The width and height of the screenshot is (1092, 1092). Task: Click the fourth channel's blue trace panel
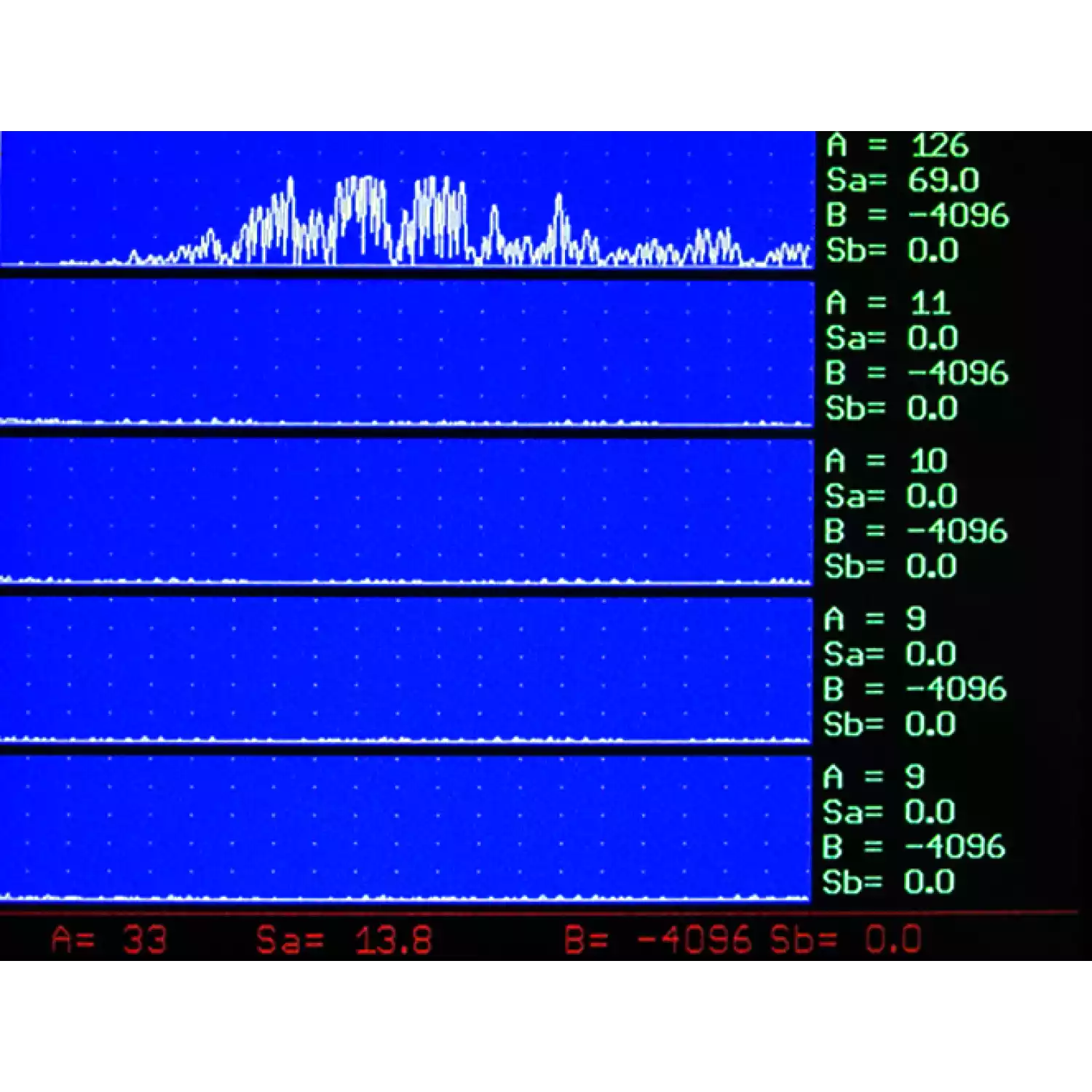tap(406, 669)
